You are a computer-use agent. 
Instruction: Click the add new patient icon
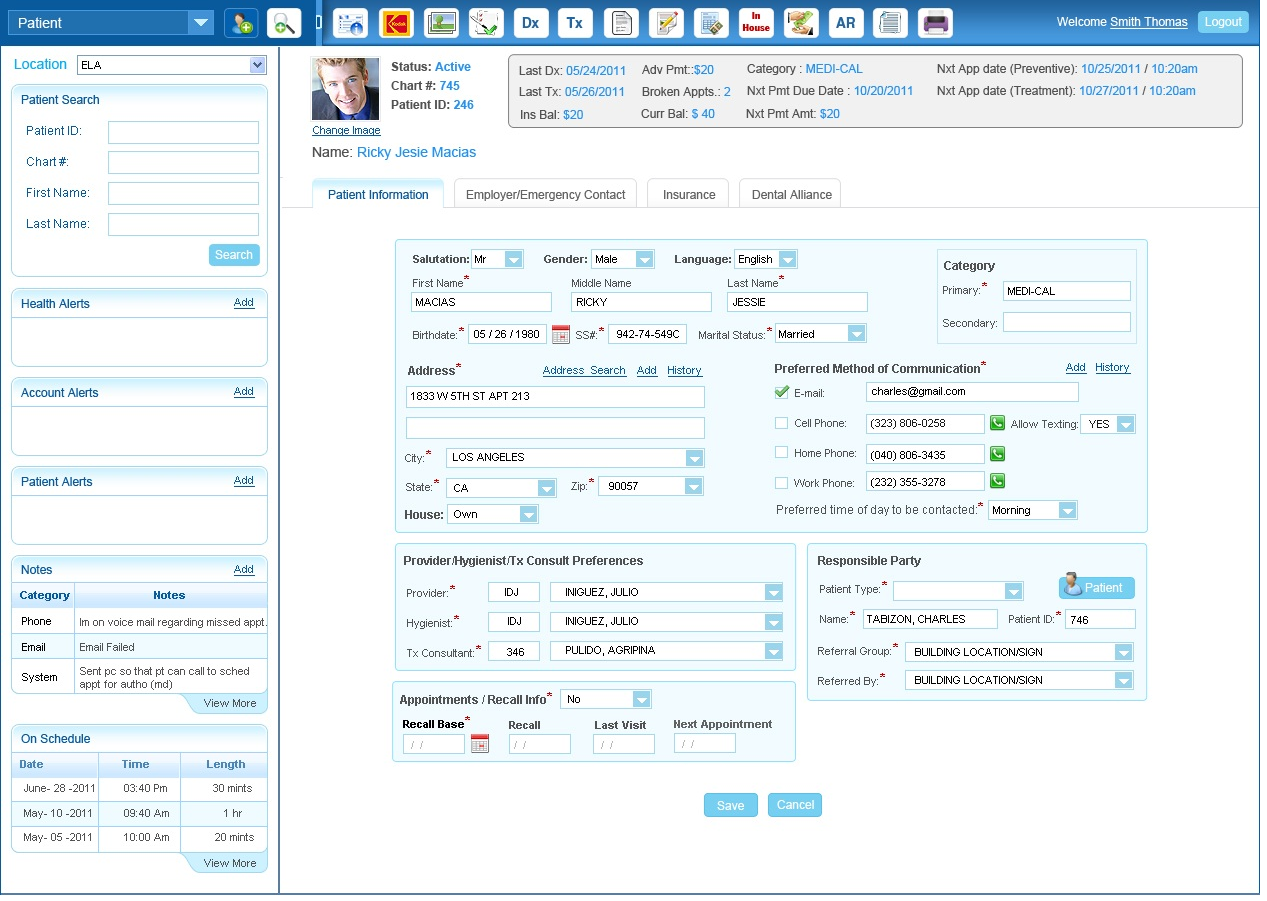240,23
